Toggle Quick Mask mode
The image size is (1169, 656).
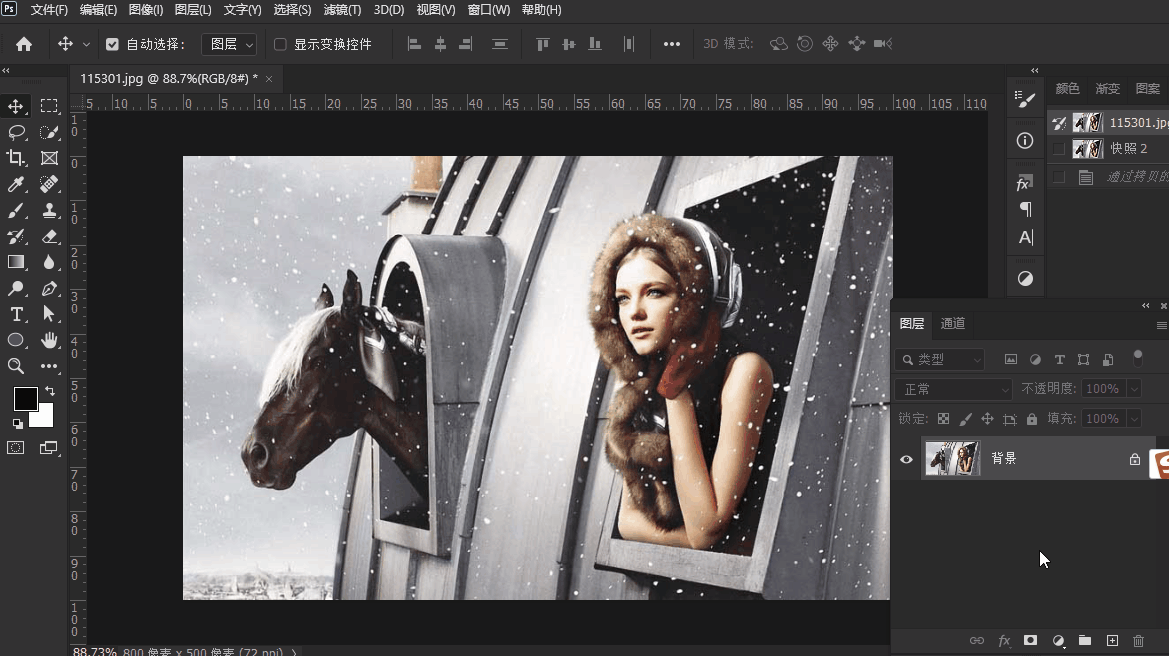pos(16,447)
